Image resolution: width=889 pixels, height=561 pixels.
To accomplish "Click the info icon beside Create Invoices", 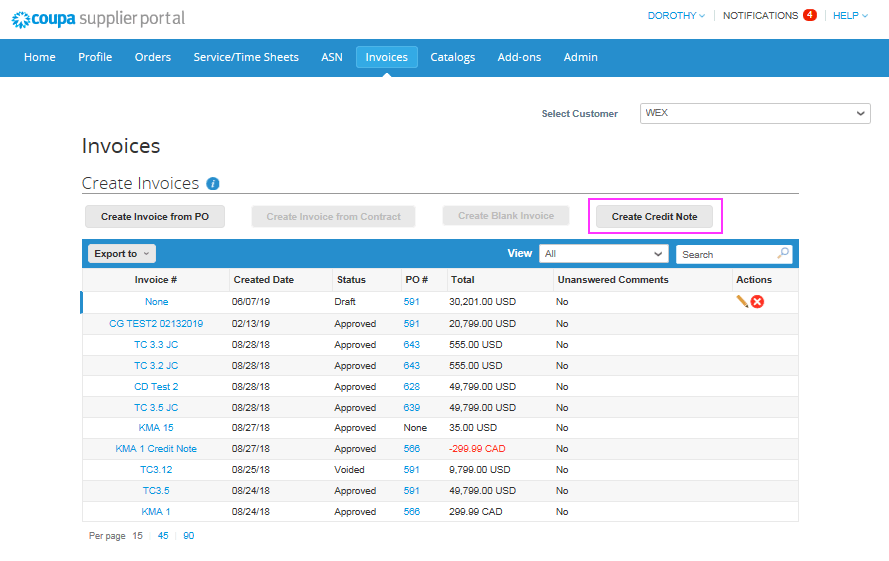I will pyautogui.click(x=213, y=184).
